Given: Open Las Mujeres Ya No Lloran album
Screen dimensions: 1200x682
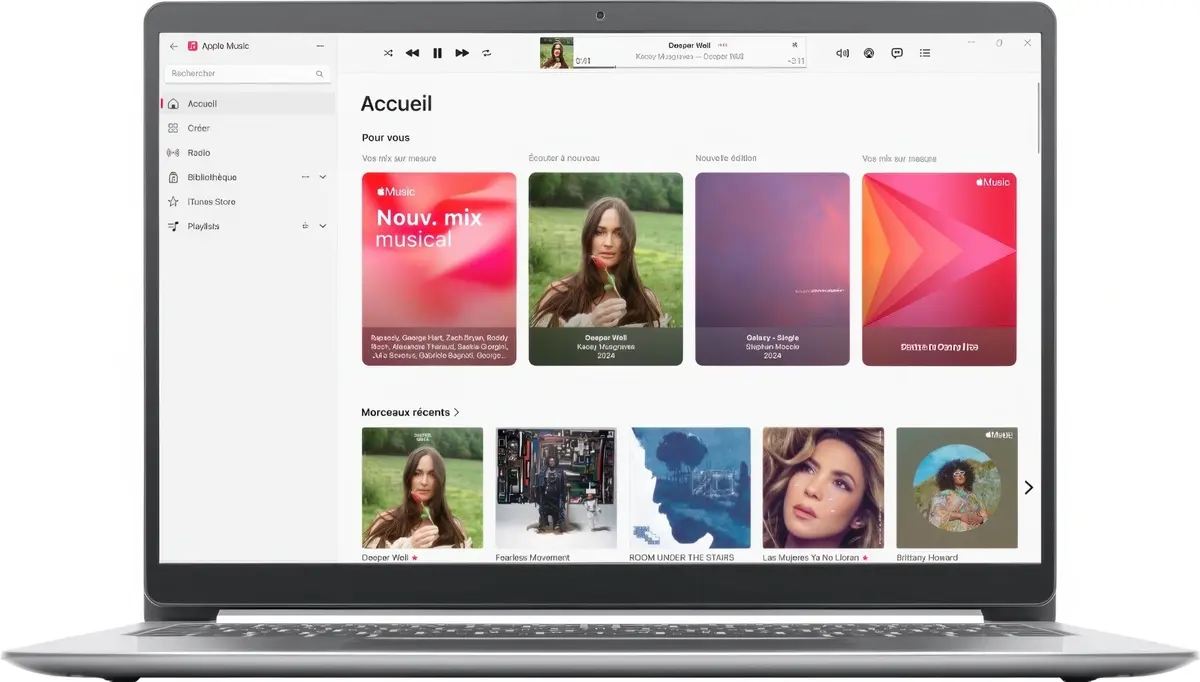Looking at the screenshot, I should tap(823, 488).
